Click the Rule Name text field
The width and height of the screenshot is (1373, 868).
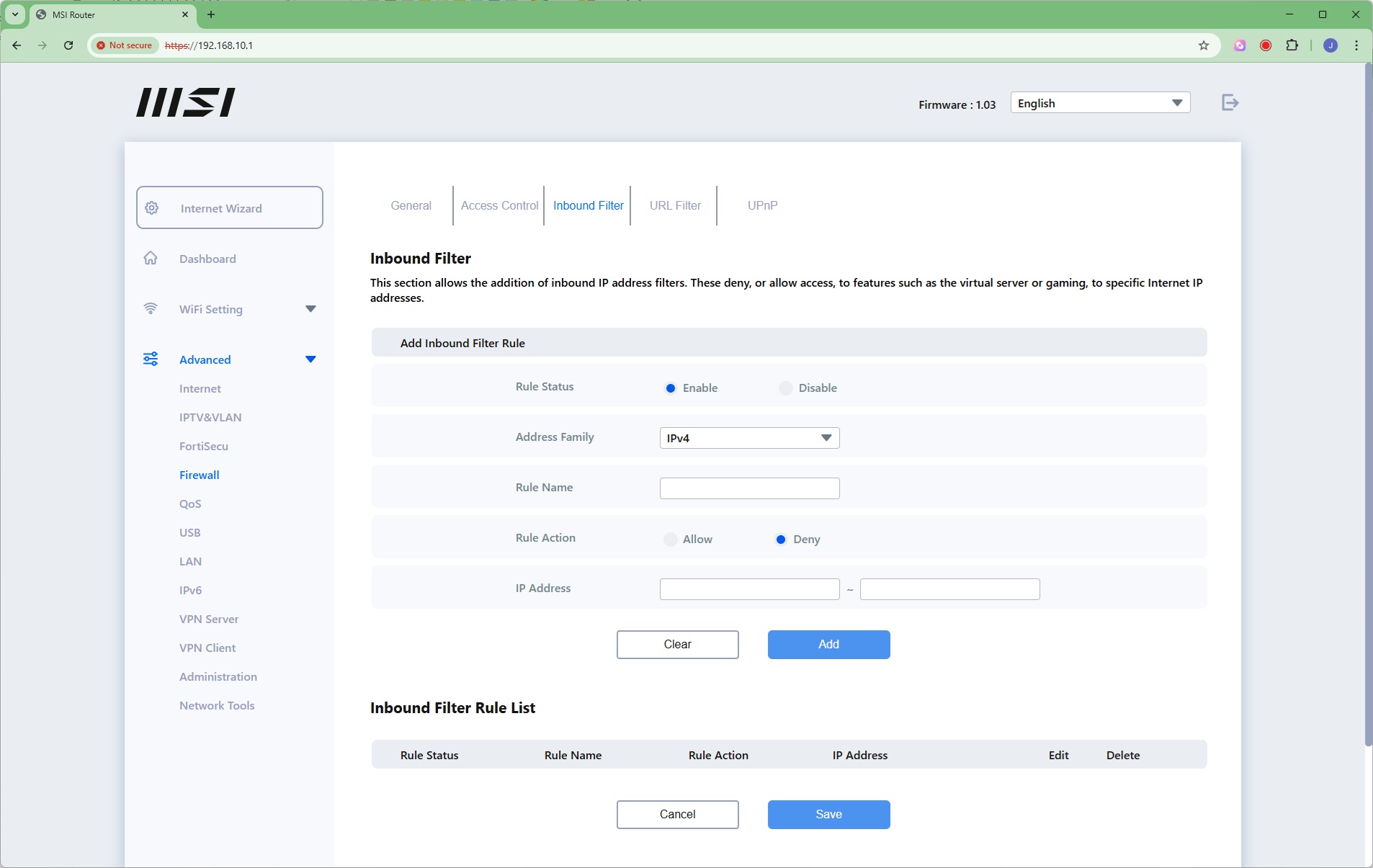coord(749,488)
